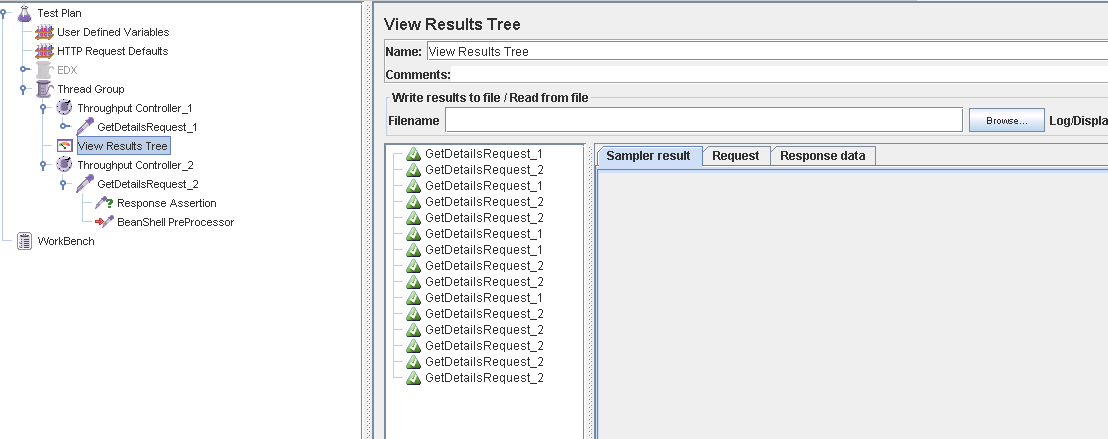Focus the Name input field

[767, 51]
